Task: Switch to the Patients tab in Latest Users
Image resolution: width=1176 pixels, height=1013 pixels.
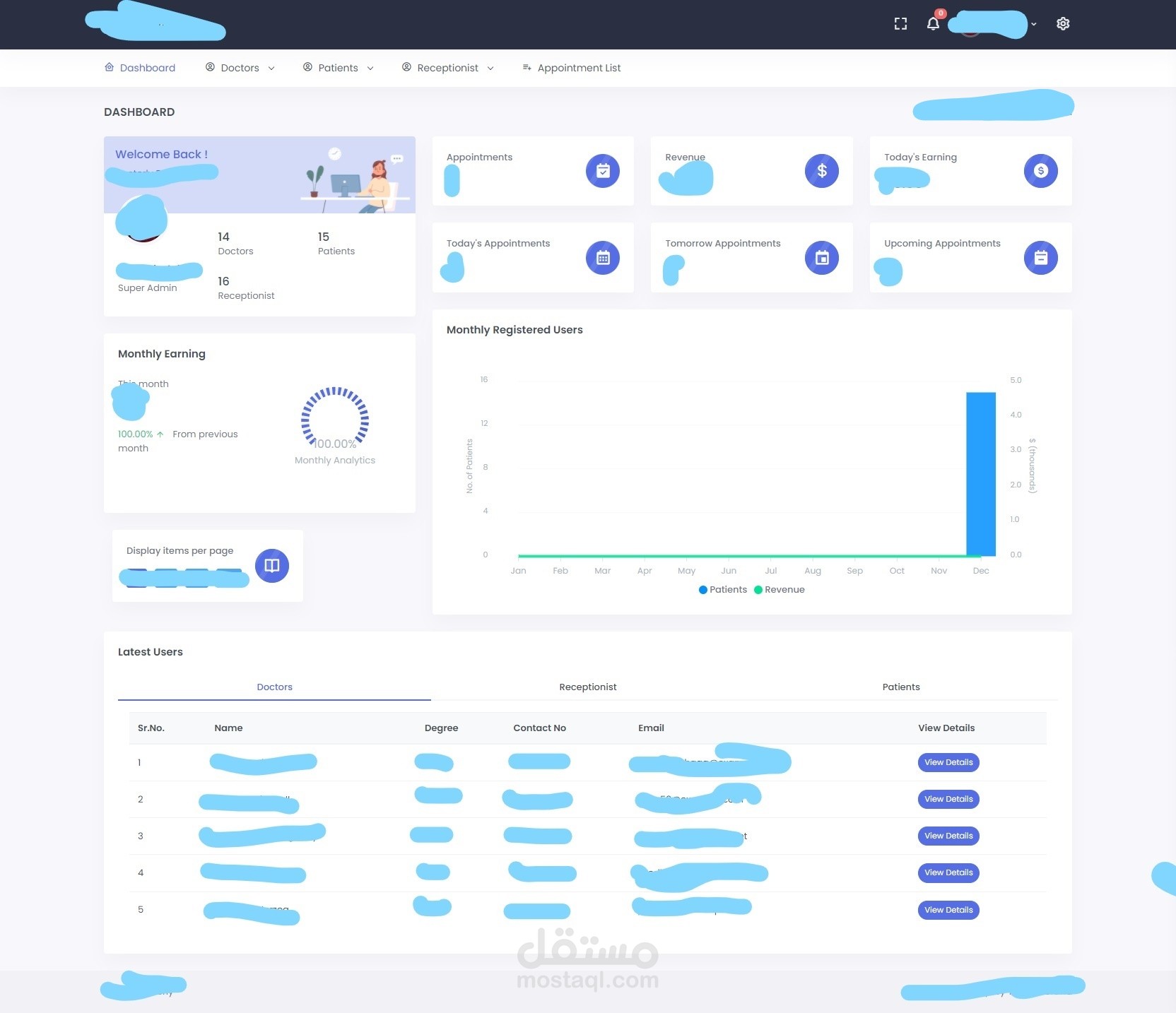Action: pos(901,687)
